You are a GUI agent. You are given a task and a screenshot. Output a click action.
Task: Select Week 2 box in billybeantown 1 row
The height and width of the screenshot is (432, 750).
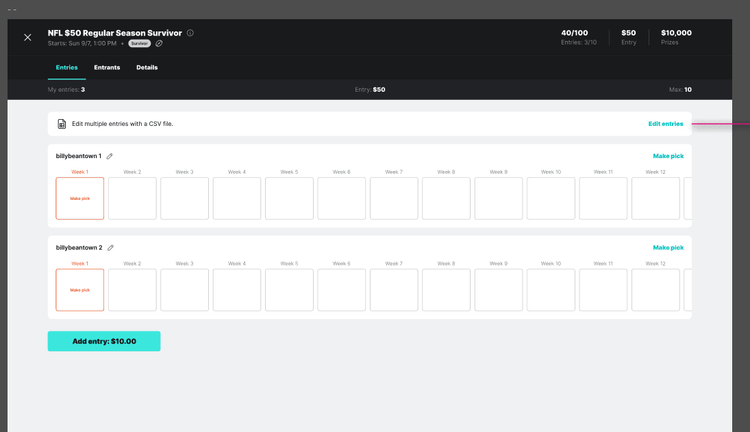click(132, 198)
